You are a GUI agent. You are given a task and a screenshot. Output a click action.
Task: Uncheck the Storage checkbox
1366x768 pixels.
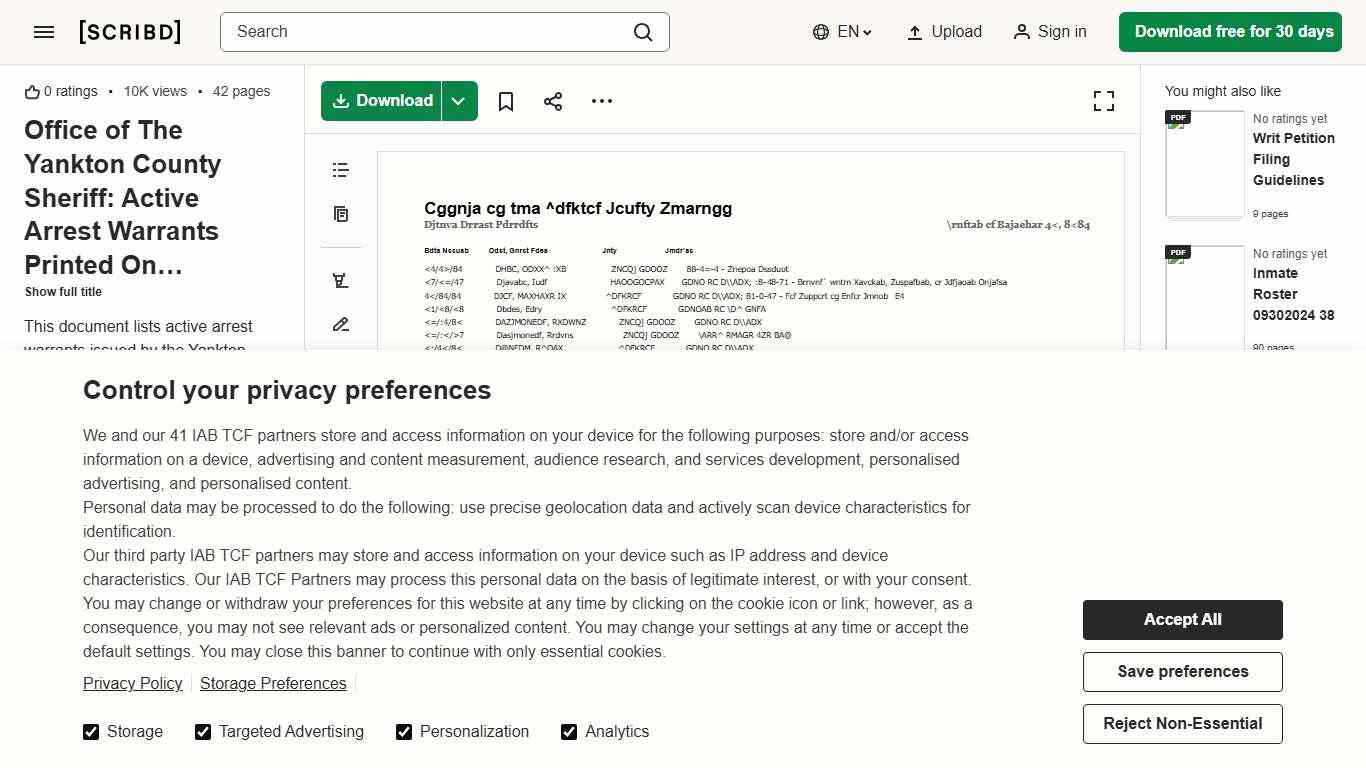pyautogui.click(x=91, y=732)
